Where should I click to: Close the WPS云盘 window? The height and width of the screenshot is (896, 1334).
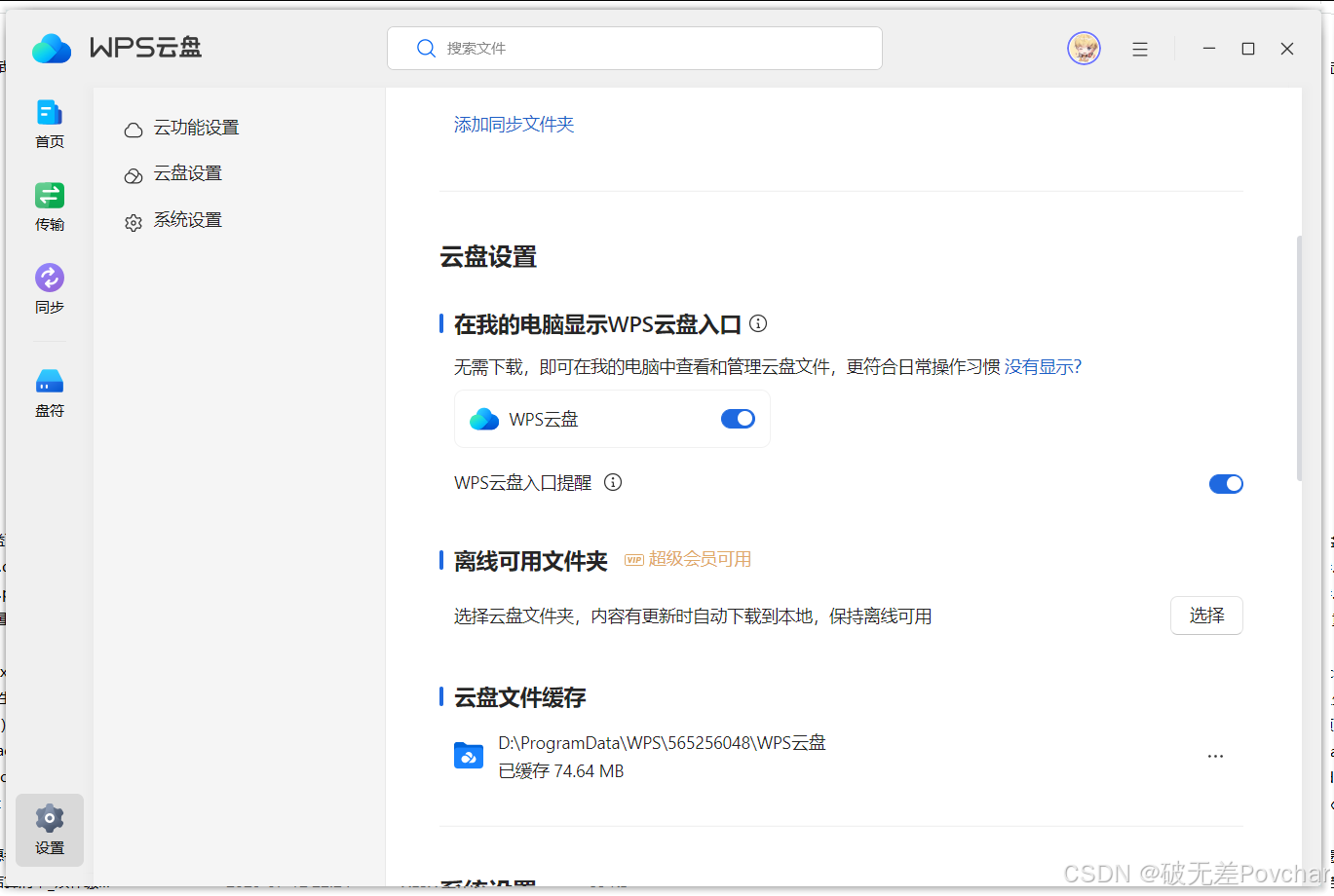pos(1287,49)
